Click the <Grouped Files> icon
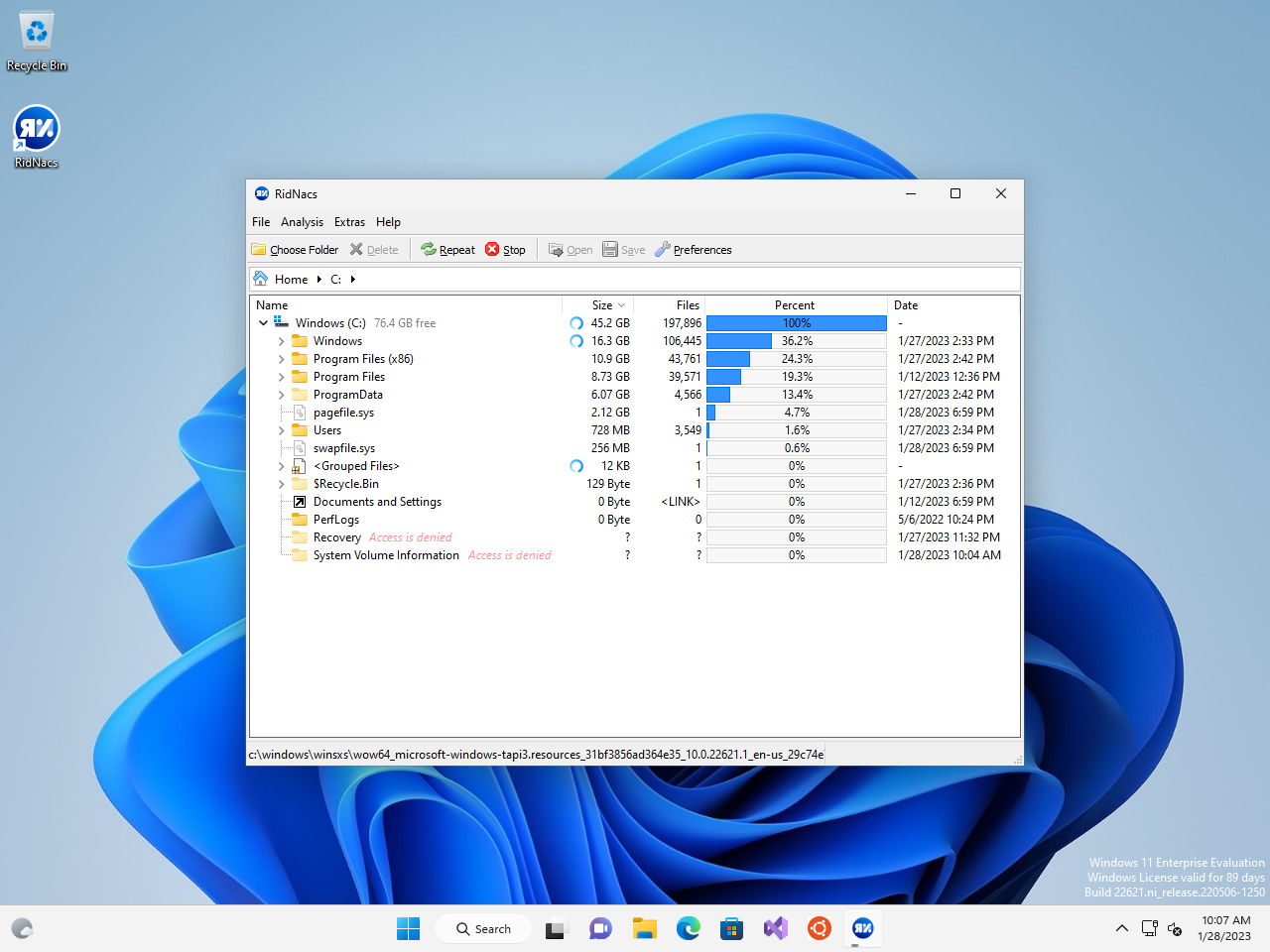 click(299, 466)
